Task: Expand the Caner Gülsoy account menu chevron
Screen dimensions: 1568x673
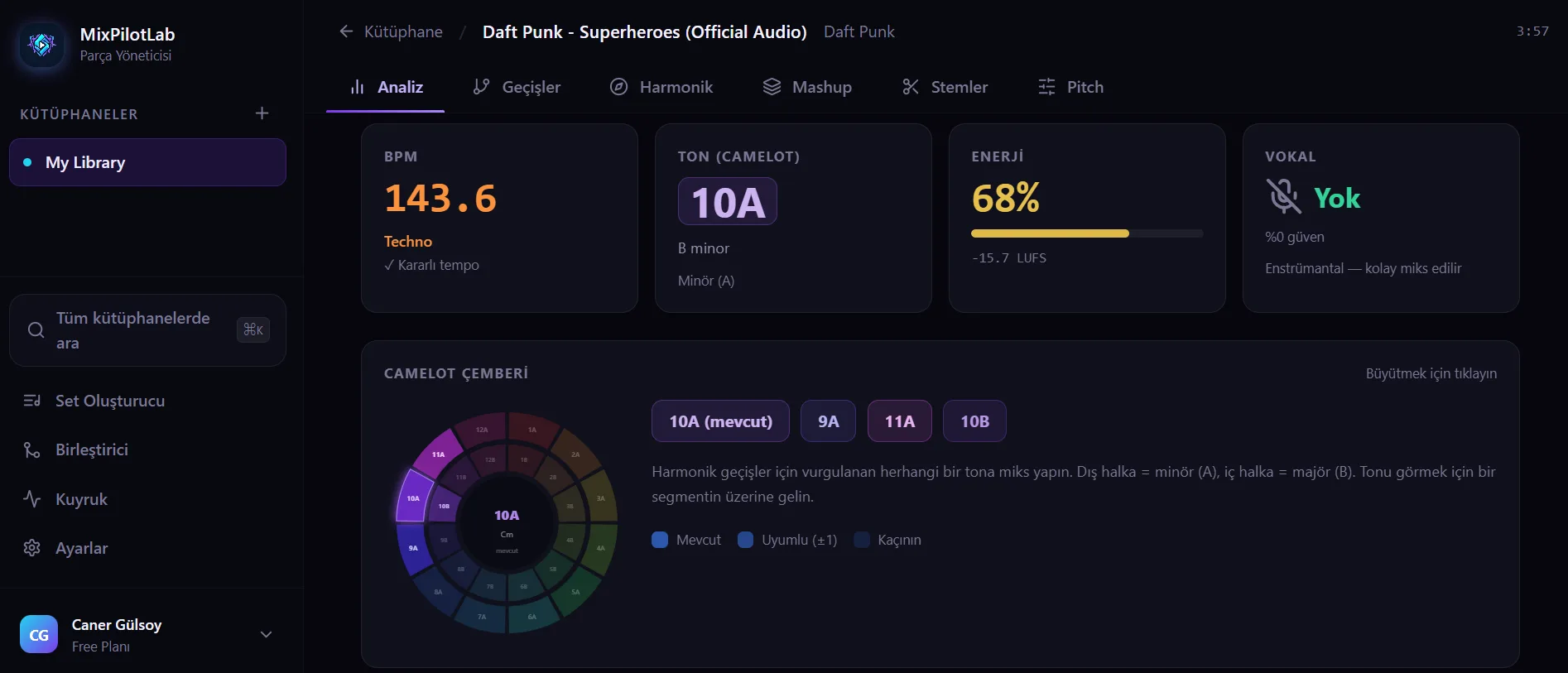Action: coord(266,634)
